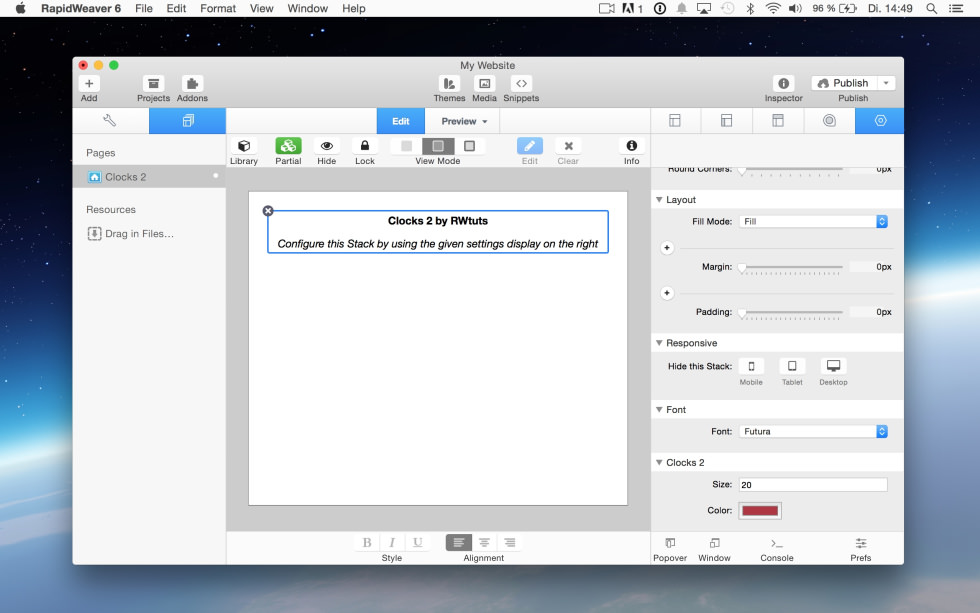The width and height of the screenshot is (980, 613).
Task: Lock the selected stack
Action: pos(365,146)
